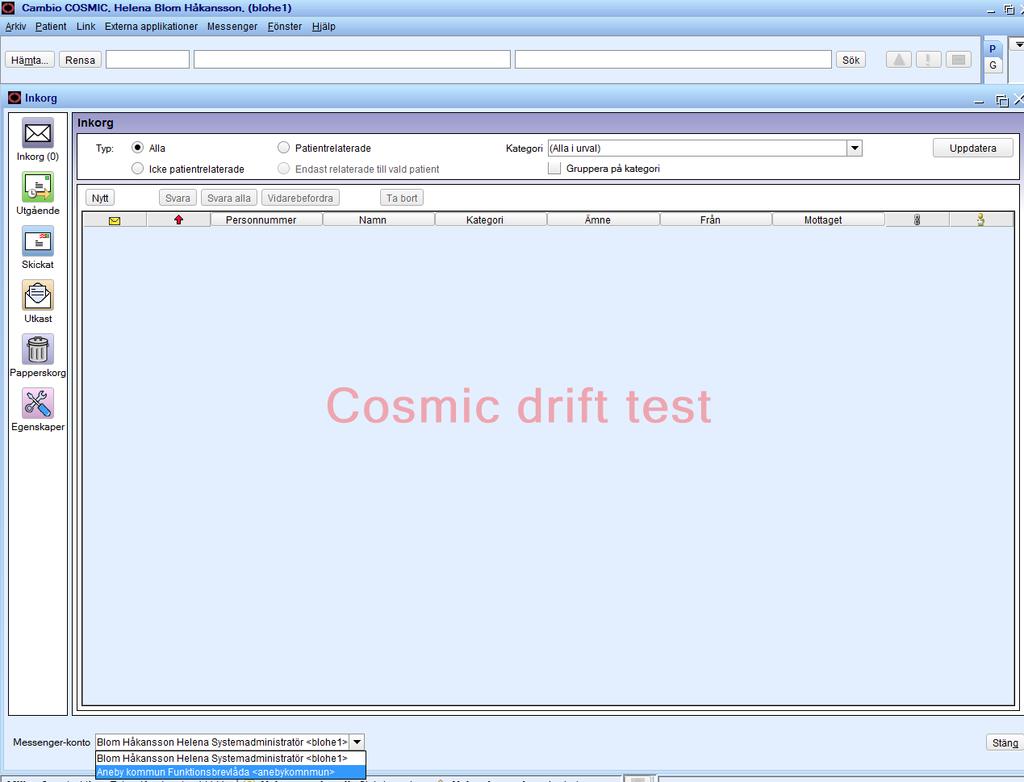This screenshot has width=1024, height=782.
Task: Open the Utkast drafts icon
Action: coord(37,296)
